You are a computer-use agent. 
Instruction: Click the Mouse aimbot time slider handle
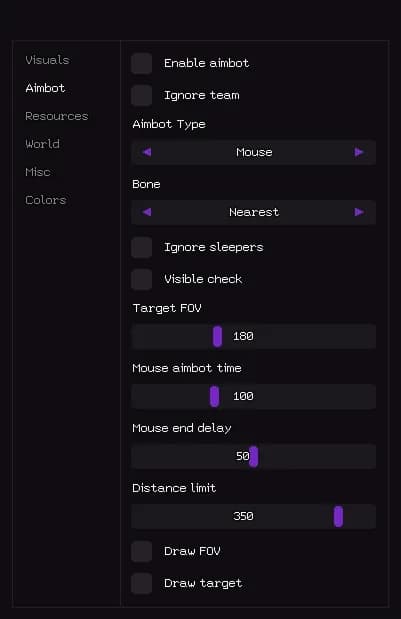(x=214, y=396)
